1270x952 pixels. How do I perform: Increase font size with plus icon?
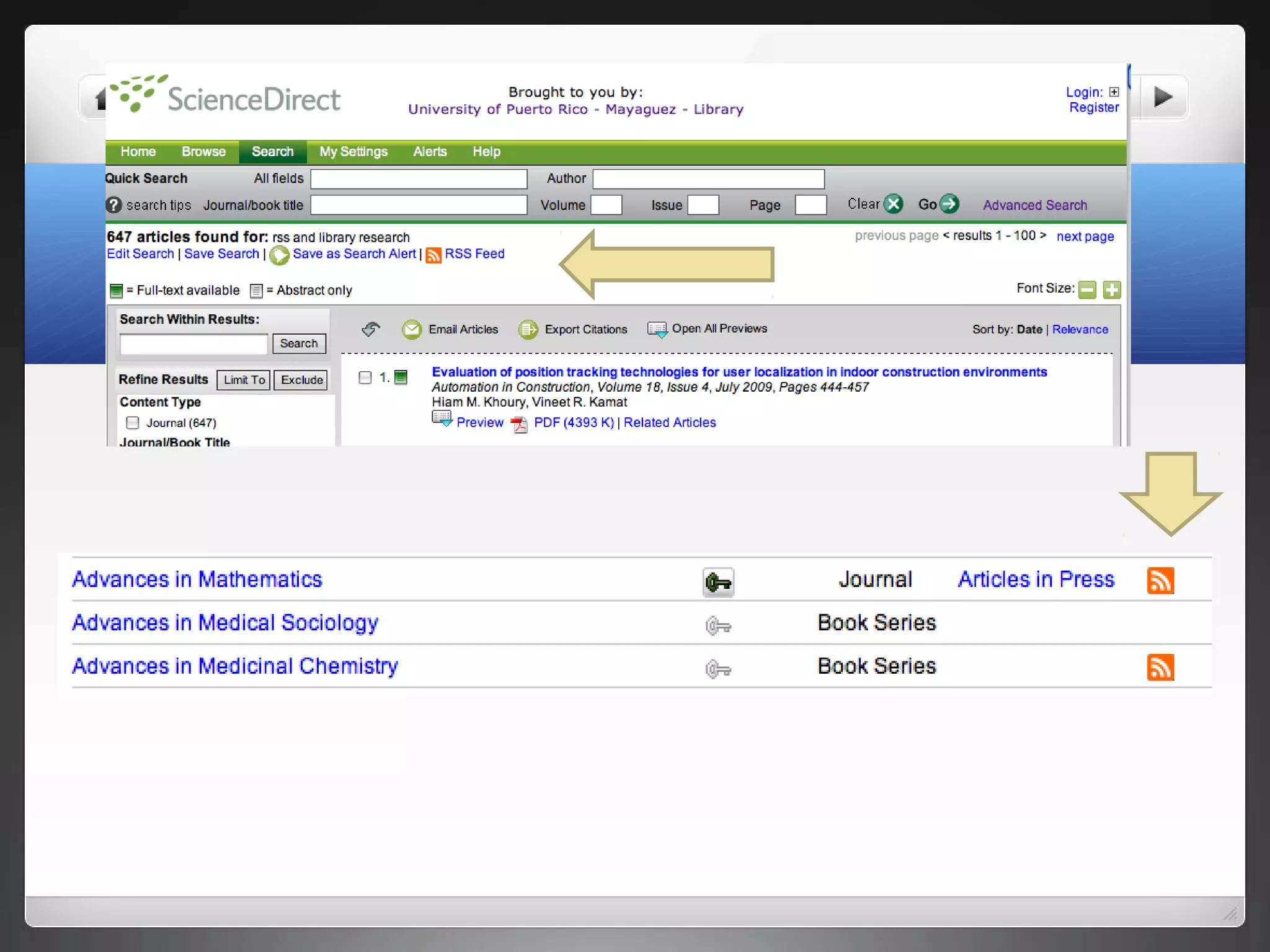[x=1112, y=289]
